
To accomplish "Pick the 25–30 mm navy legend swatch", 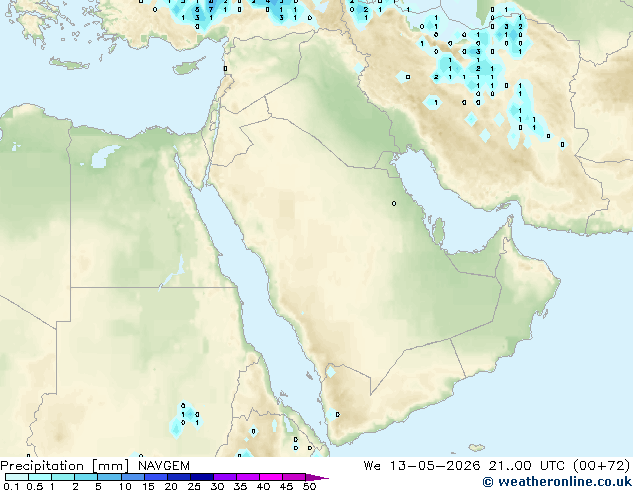I will (x=202, y=477).
